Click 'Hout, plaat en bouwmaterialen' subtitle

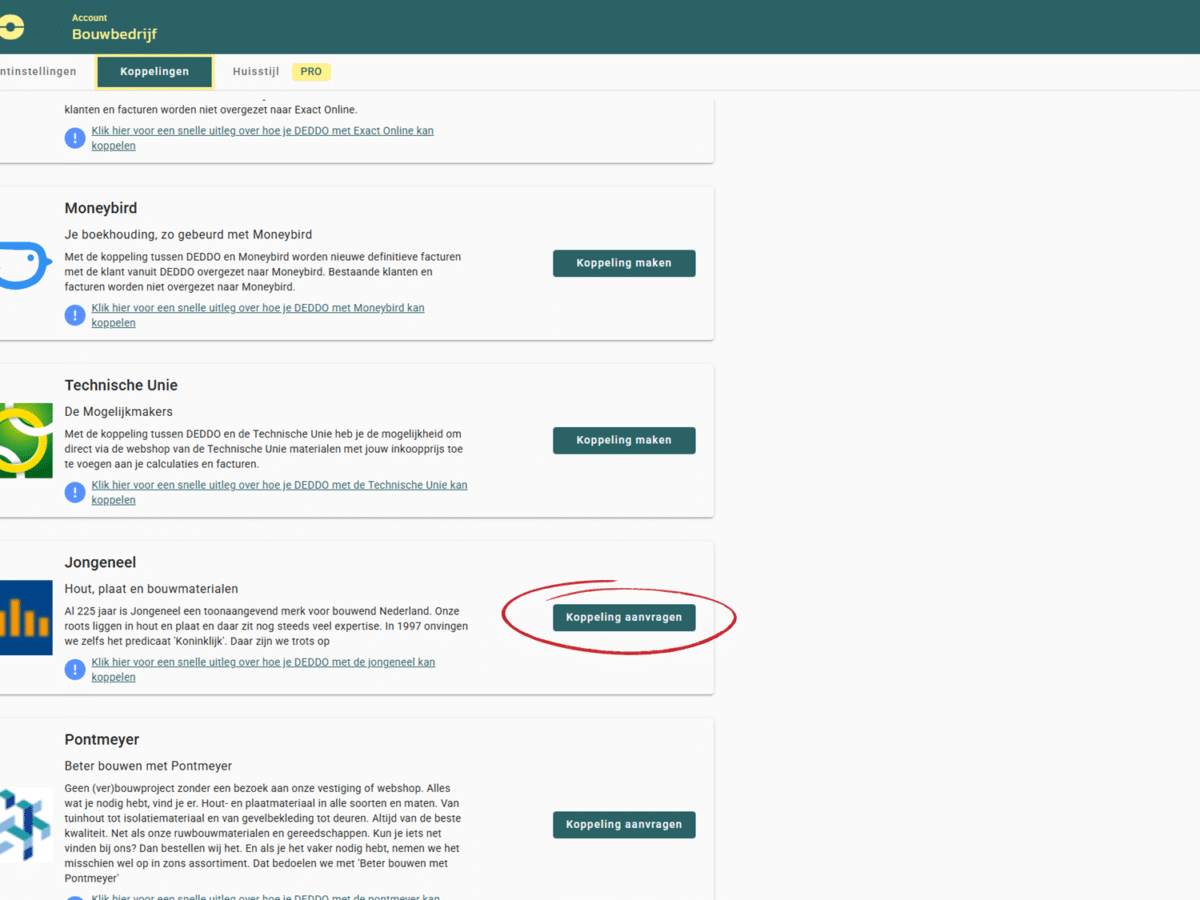tap(151, 588)
